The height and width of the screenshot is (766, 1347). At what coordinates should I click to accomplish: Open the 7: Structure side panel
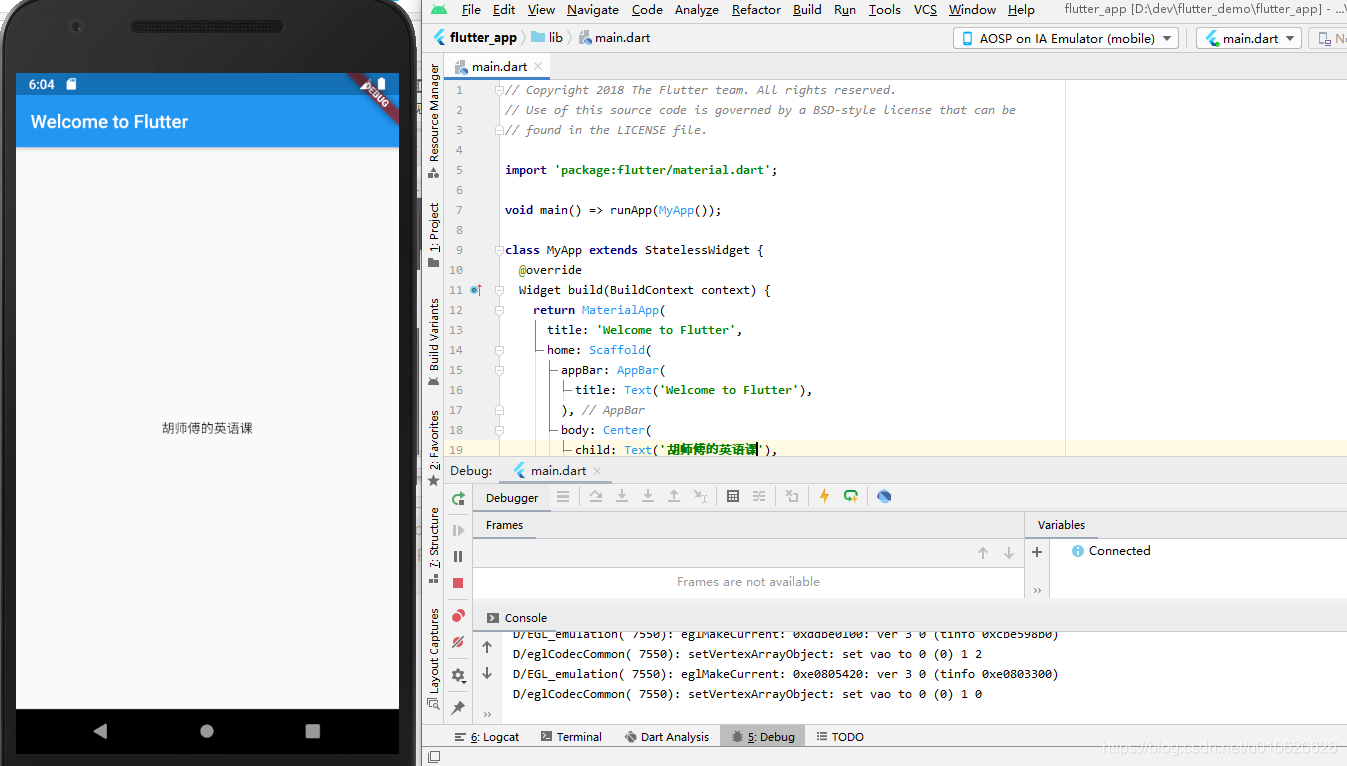click(x=434, y=545)
